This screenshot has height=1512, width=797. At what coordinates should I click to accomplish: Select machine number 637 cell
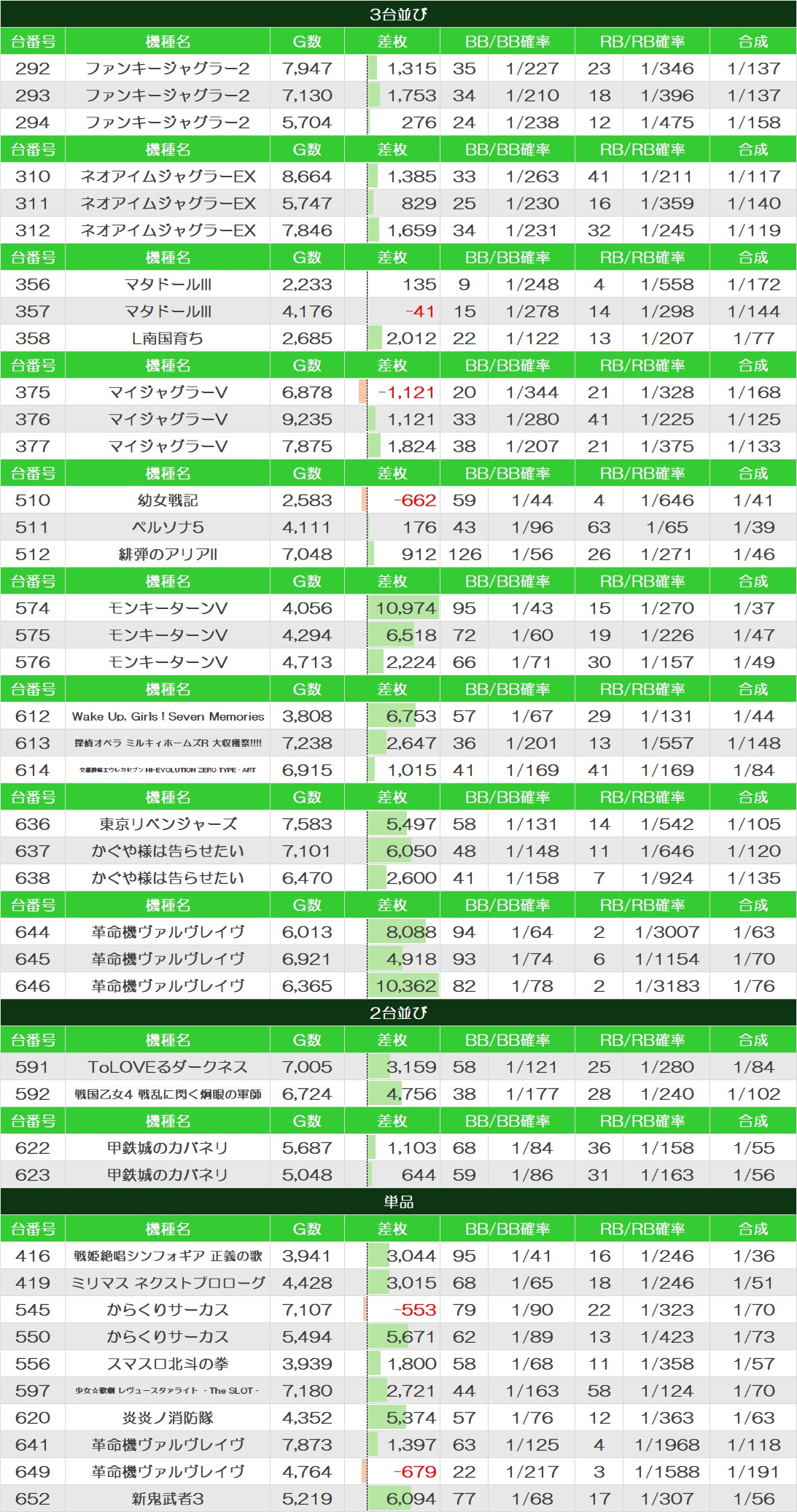(x=33, y=851)
